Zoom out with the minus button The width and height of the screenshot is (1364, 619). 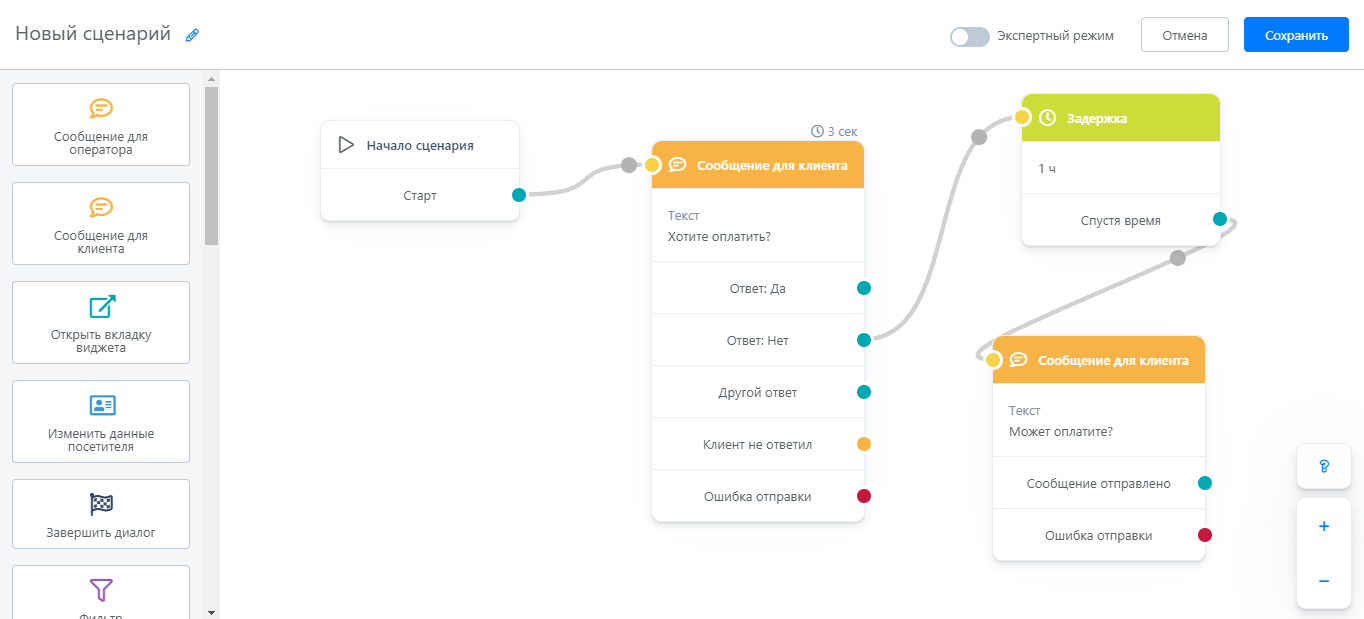coord(1323,581)
